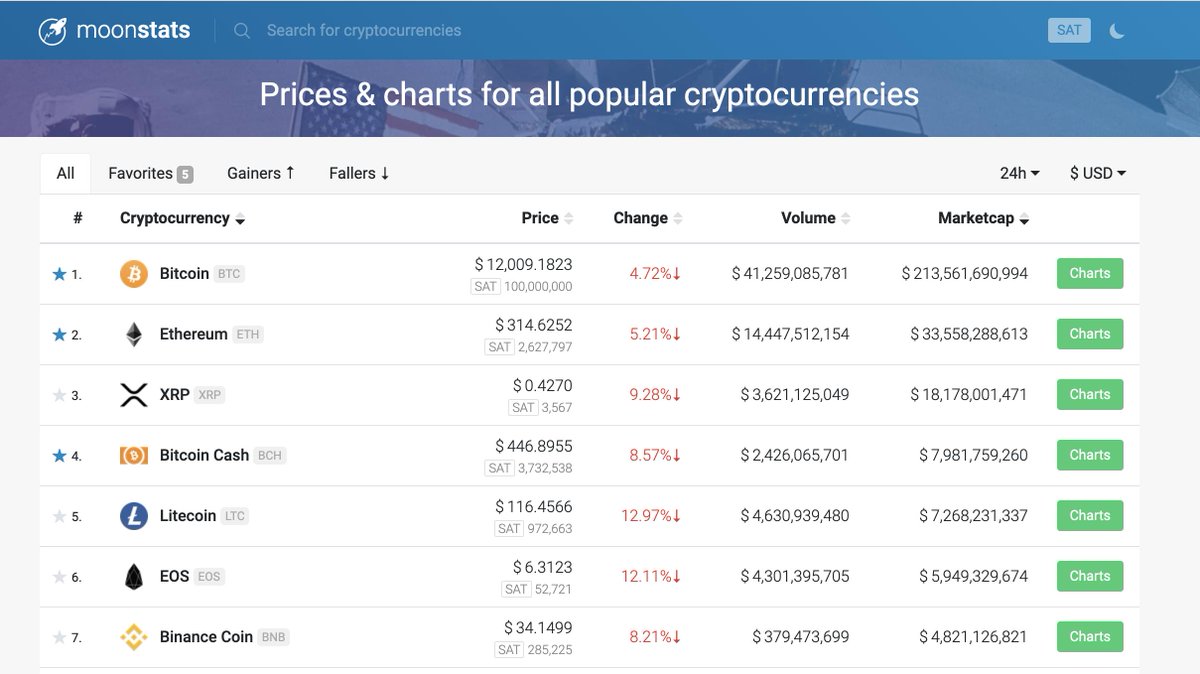Image resolution: width=1200 pixels, height=674 pixels.
Task: Click the Favorites count badge 5
Action: [x=185, y=174]
